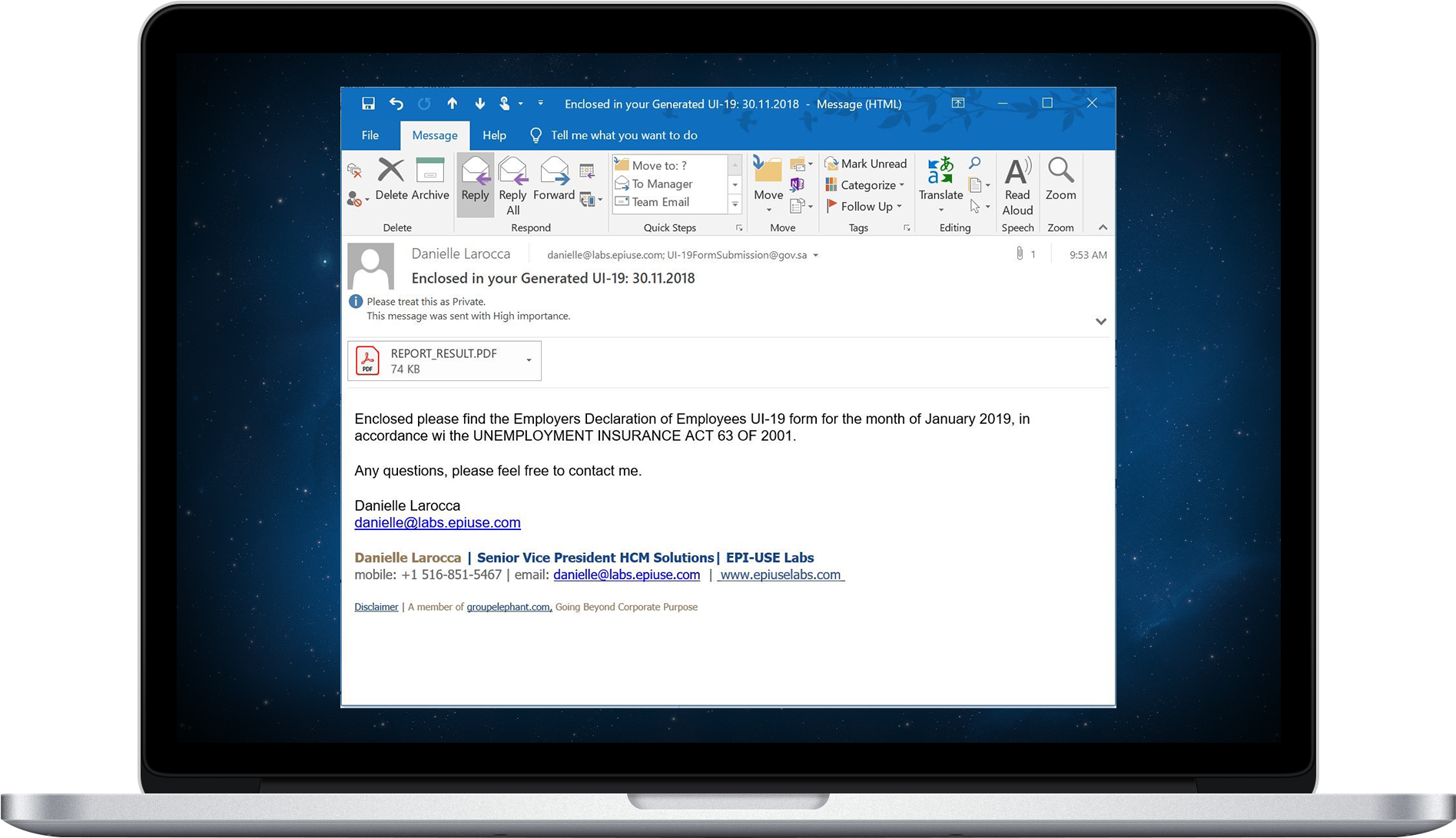Open Read Aloud in the Speech group
1456x838 pixels.
[x=1017, y=171]
